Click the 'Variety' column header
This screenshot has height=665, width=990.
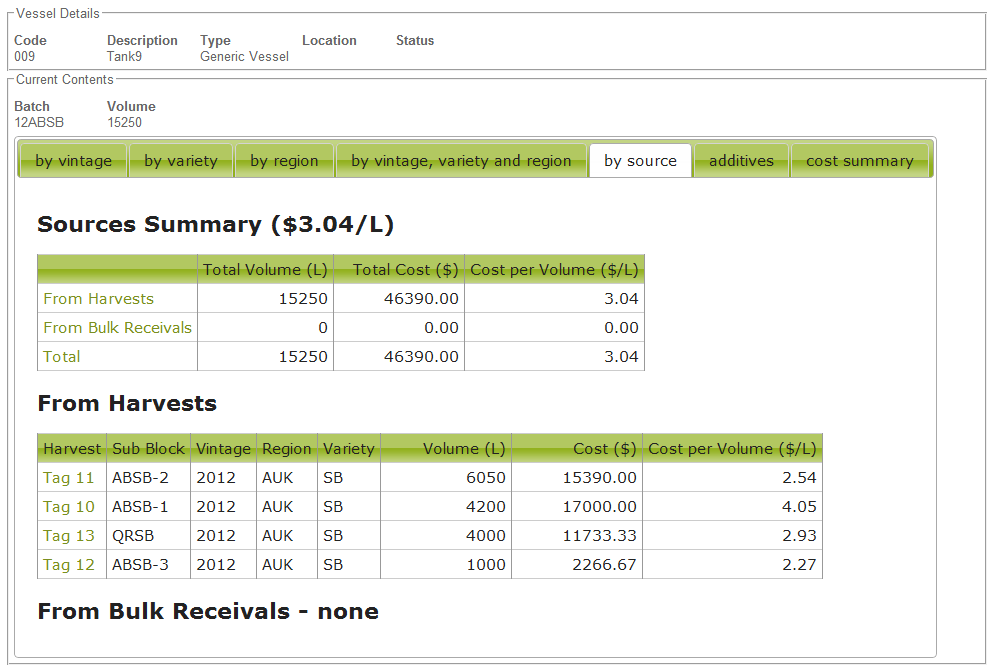349,448
